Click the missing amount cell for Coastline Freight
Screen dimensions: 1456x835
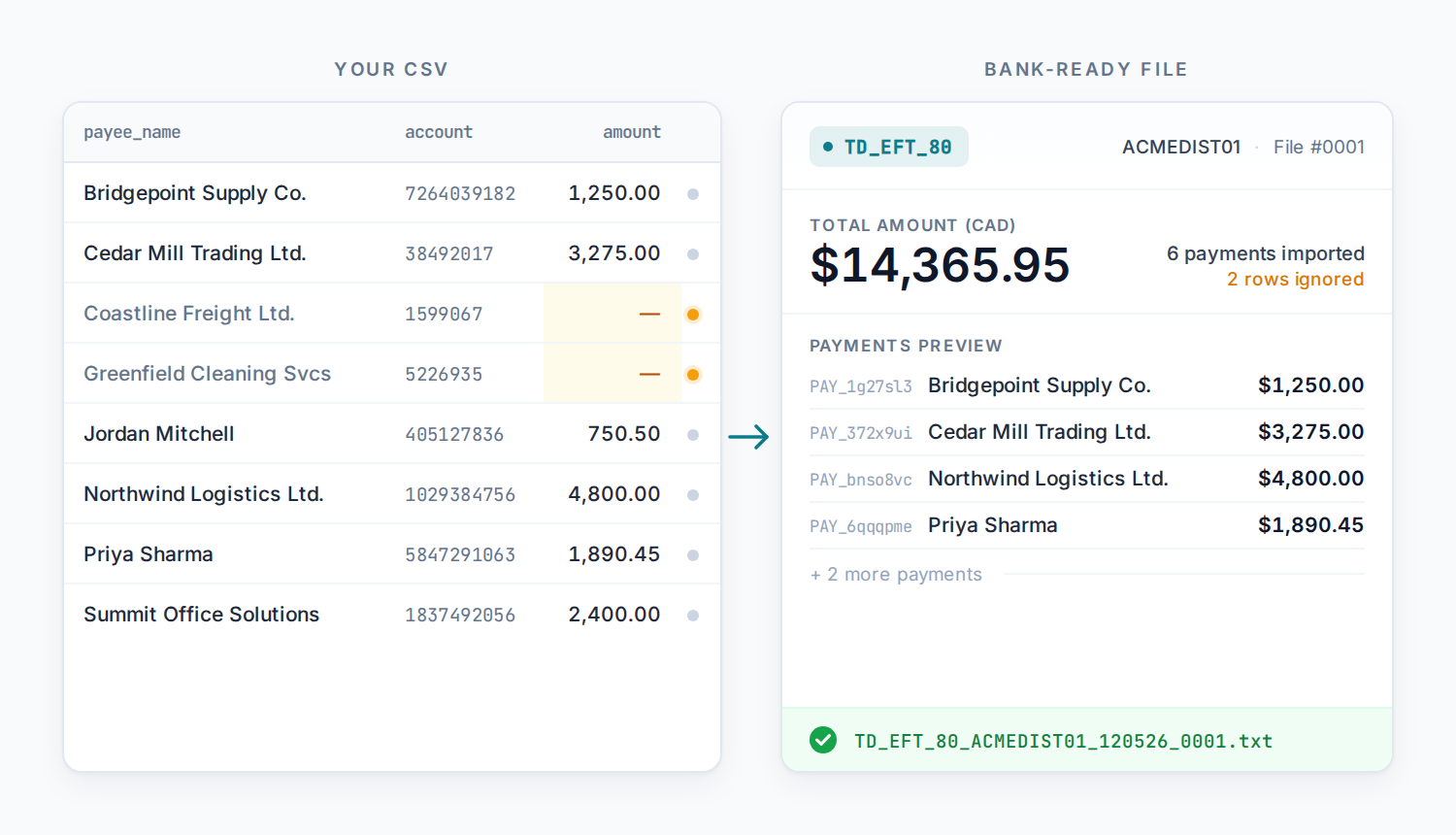pyautogui.click(x=612, y=314)
